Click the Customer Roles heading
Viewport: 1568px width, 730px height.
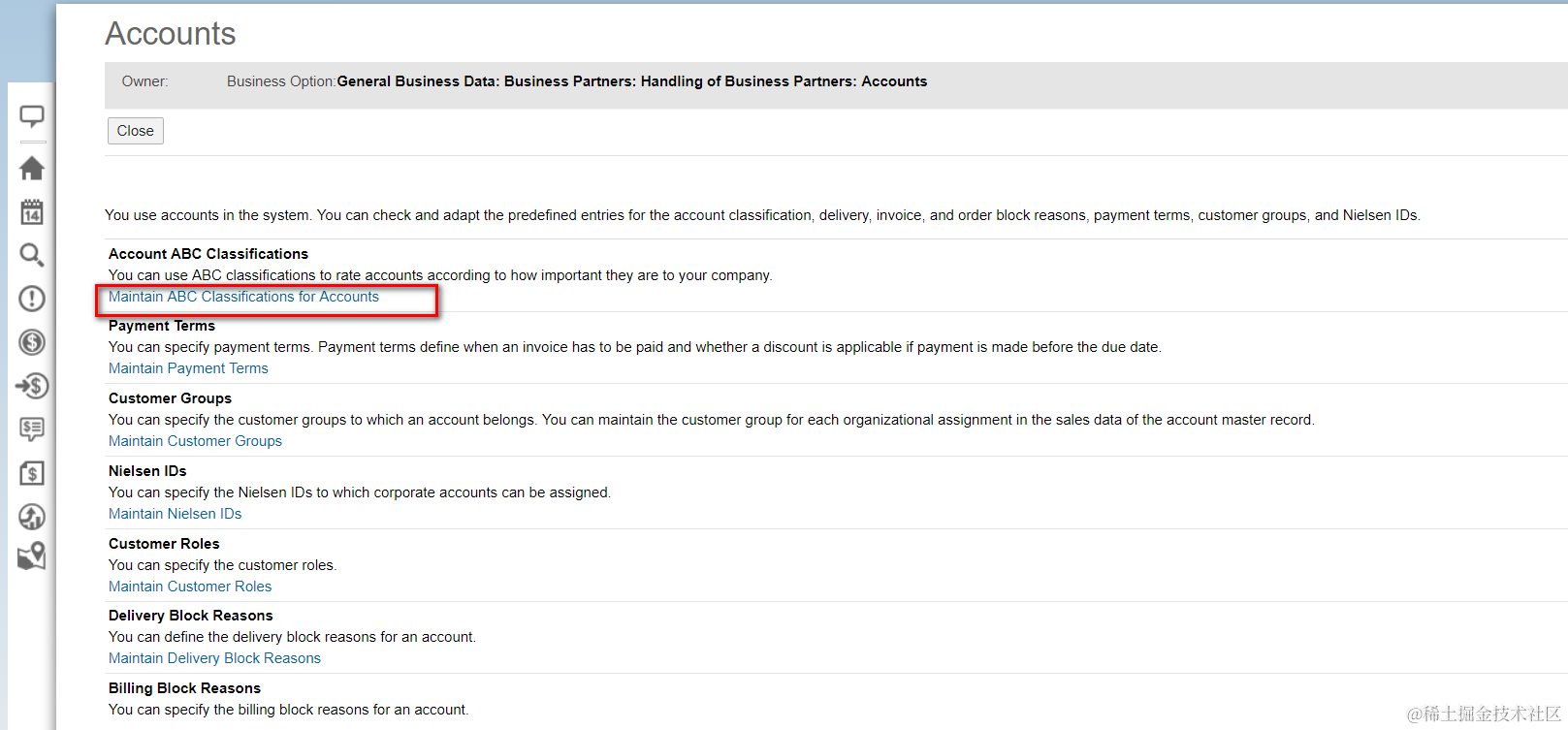(x=164, y=544)
